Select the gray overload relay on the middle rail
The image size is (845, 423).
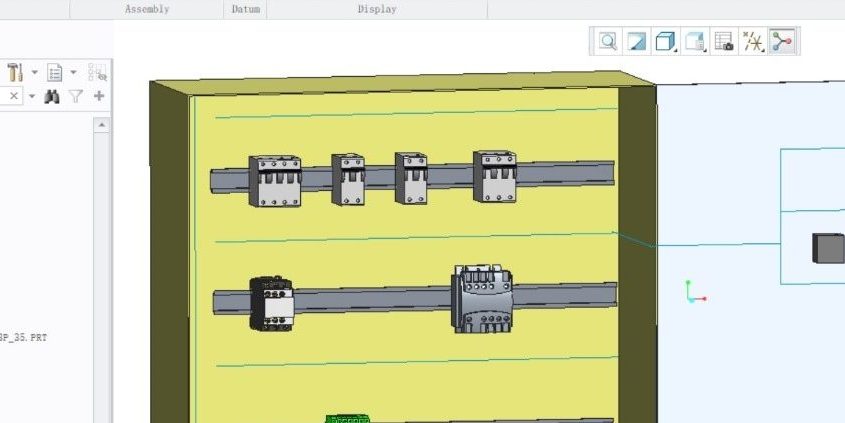point(482,299)
